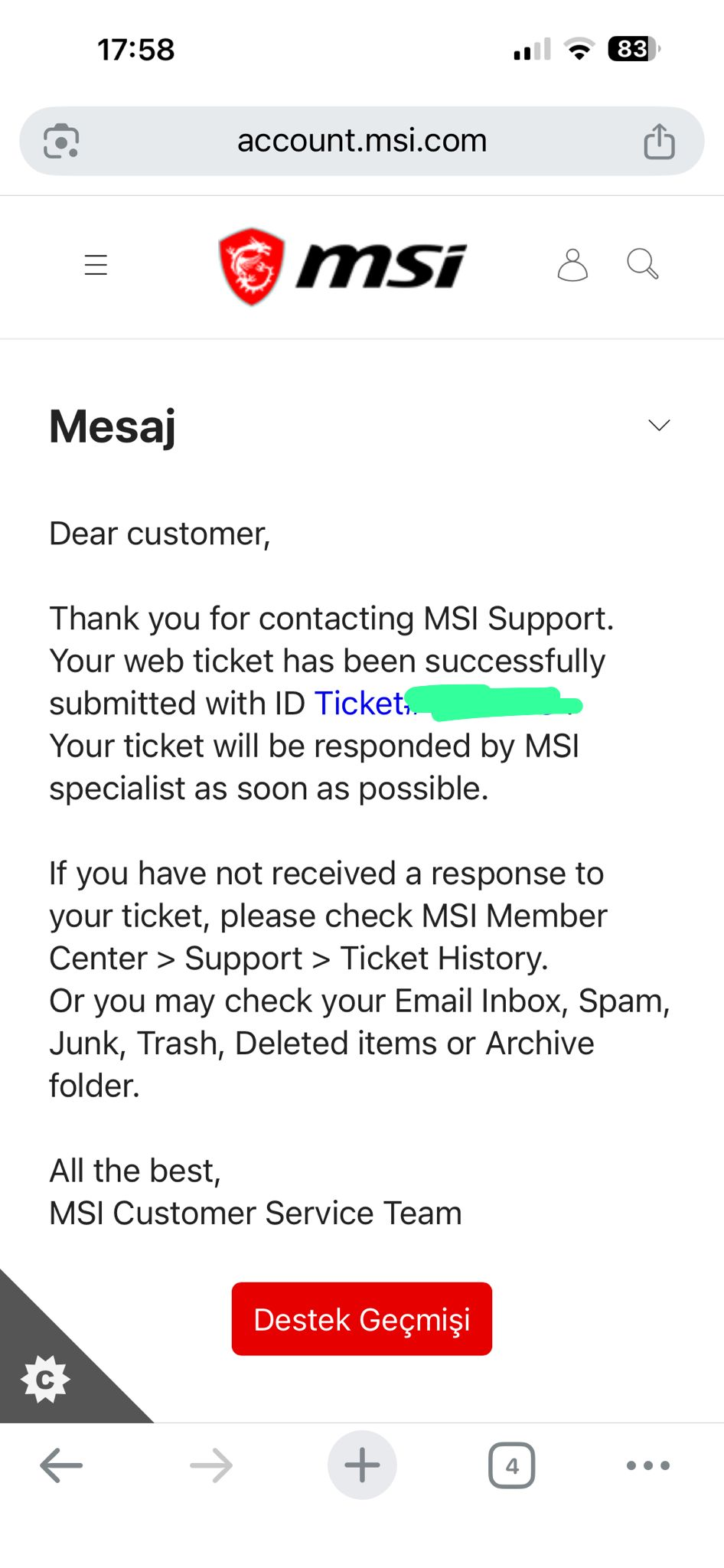Open site search with magnifier icon
This screenshot has width=724, height=1568.
(642, 264)
